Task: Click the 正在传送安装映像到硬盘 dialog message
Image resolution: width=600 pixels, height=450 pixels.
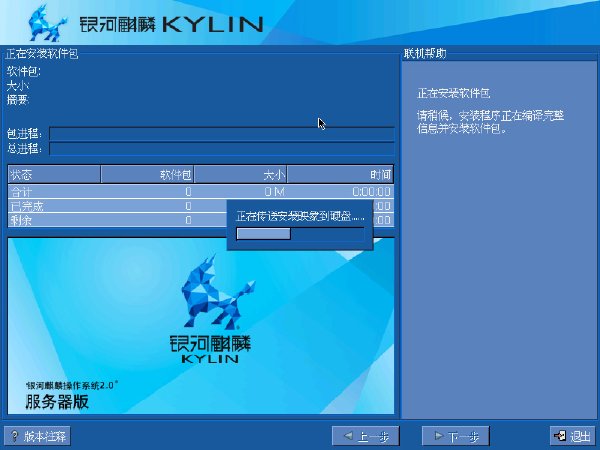Action: 300,216
